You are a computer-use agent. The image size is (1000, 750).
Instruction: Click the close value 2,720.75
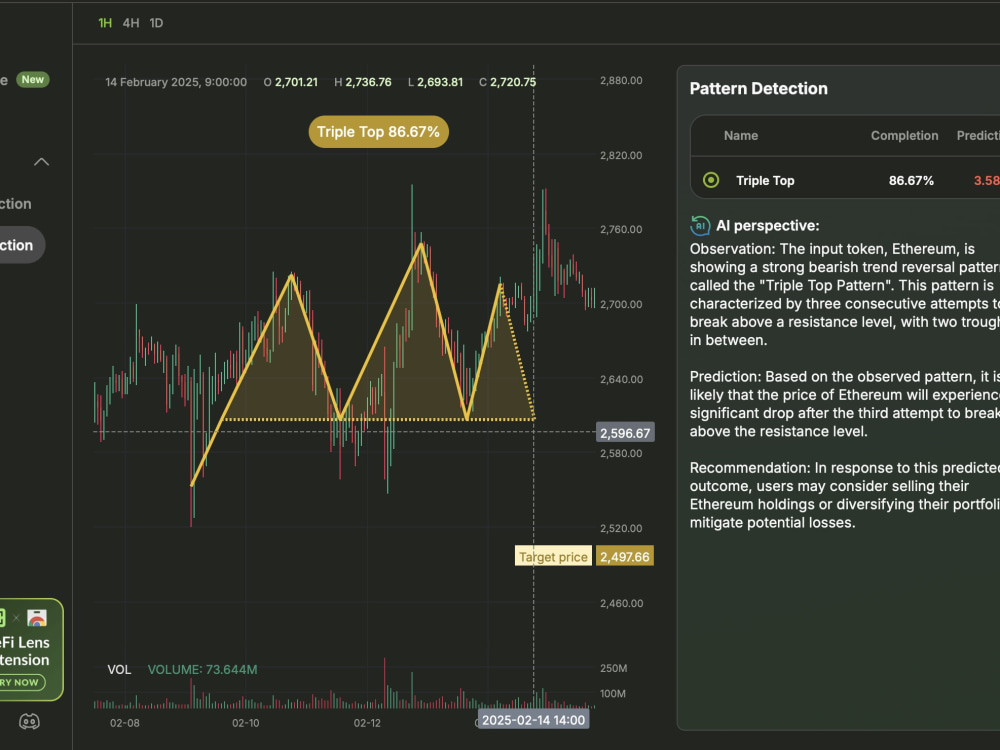tap(513, 82)
